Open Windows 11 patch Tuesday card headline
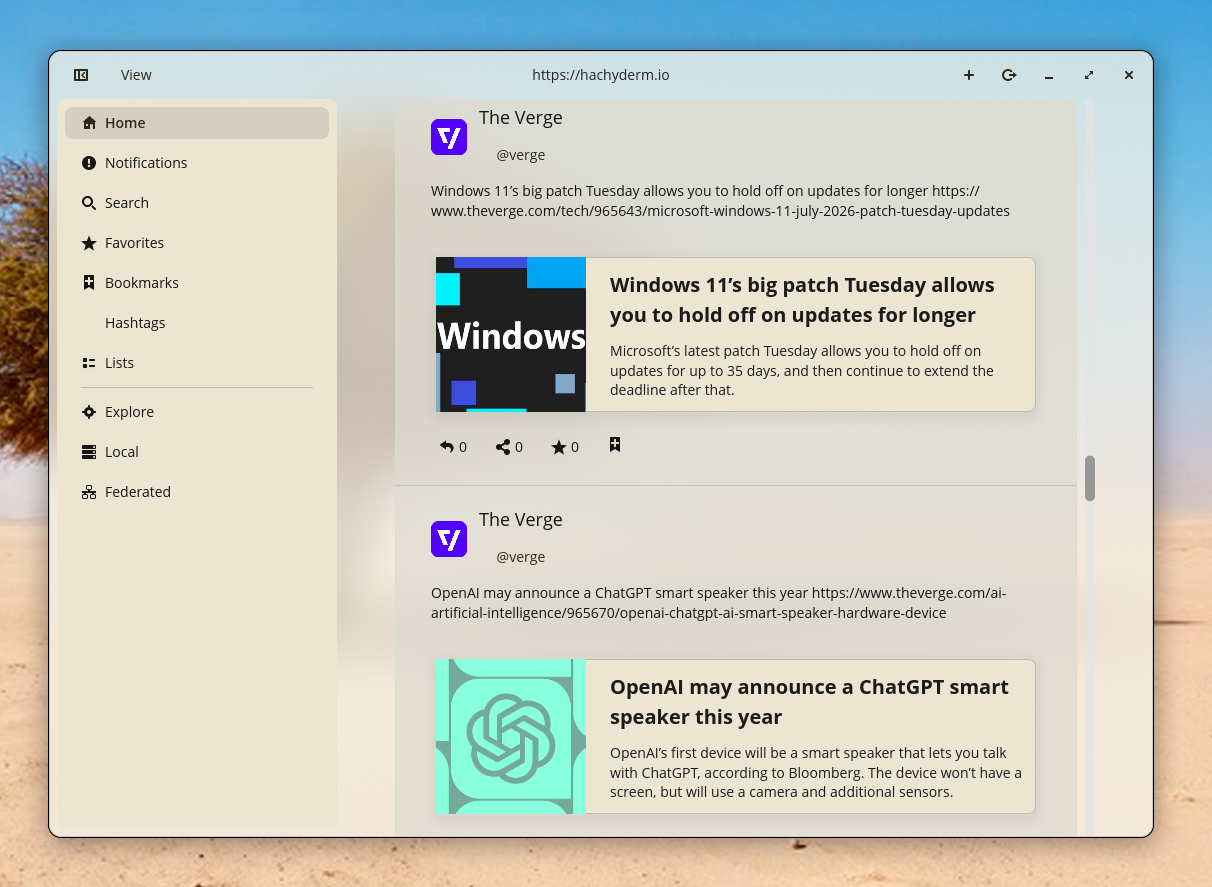The image size is (1212, 887). point(802,300)
